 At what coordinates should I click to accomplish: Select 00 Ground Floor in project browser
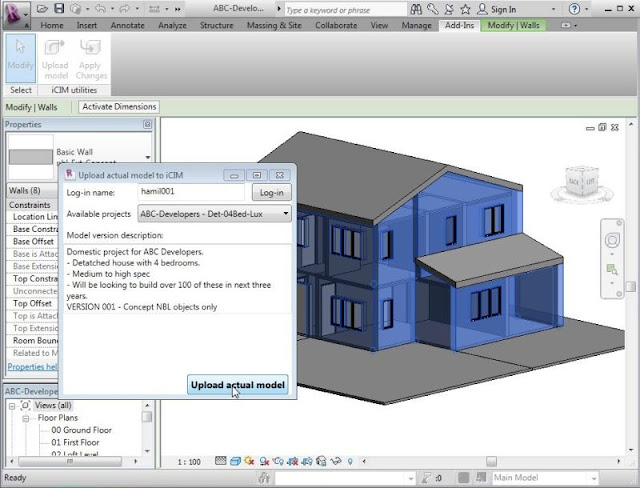(81, 430)
